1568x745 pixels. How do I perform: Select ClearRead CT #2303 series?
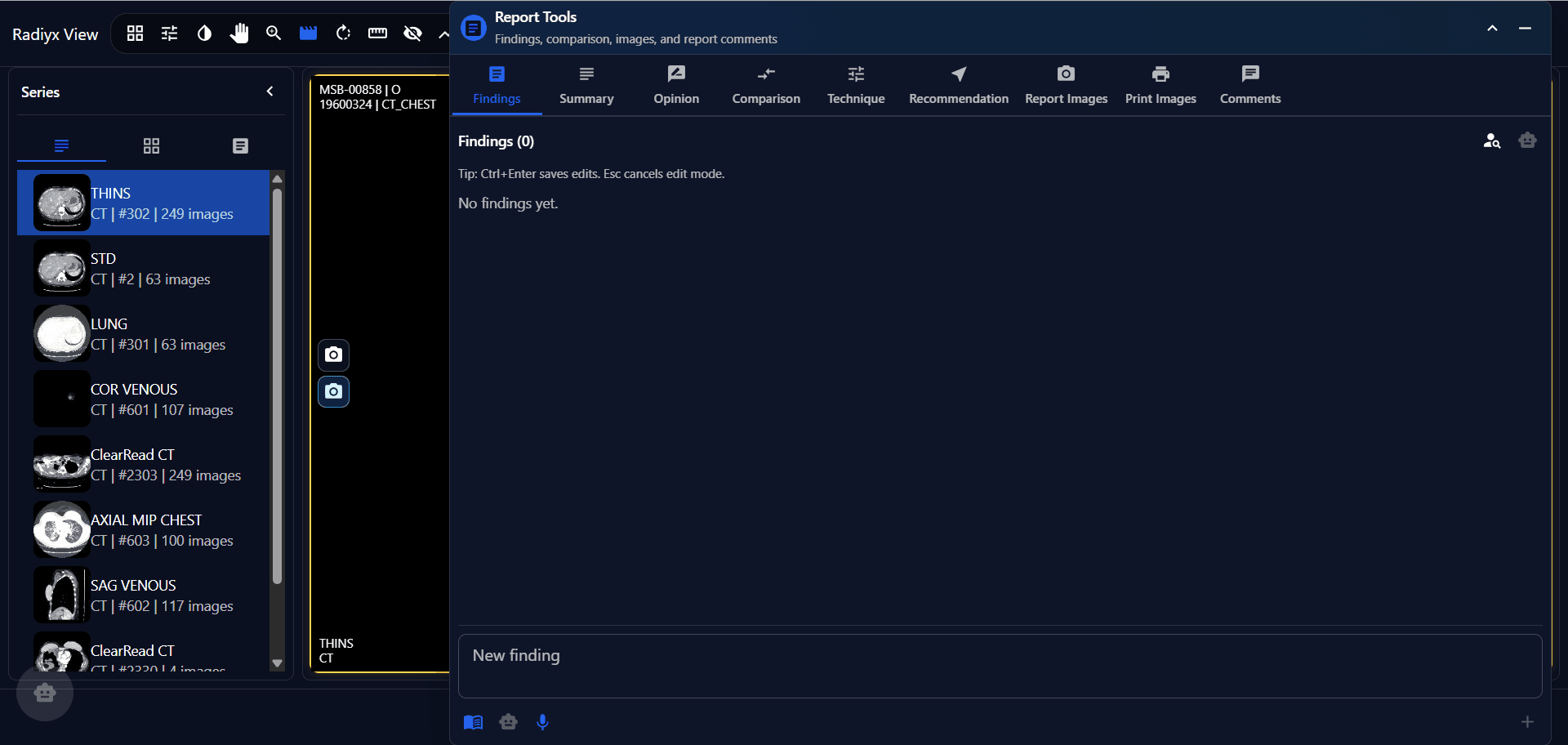click(143, 464)
